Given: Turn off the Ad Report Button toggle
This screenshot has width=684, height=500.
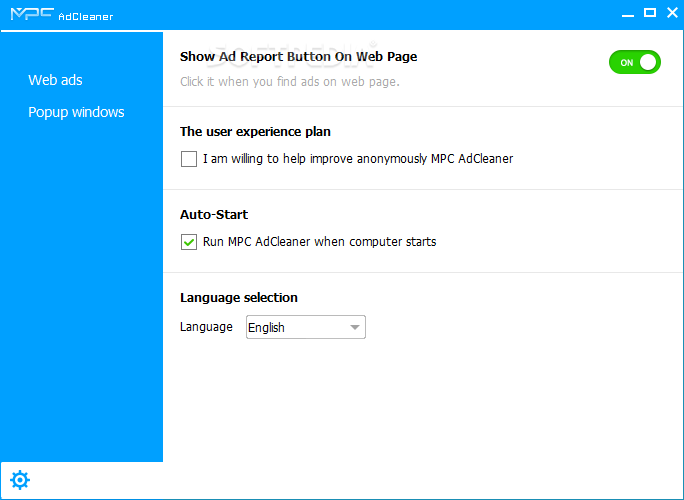Looking at the screenshot, I should 635,62.
